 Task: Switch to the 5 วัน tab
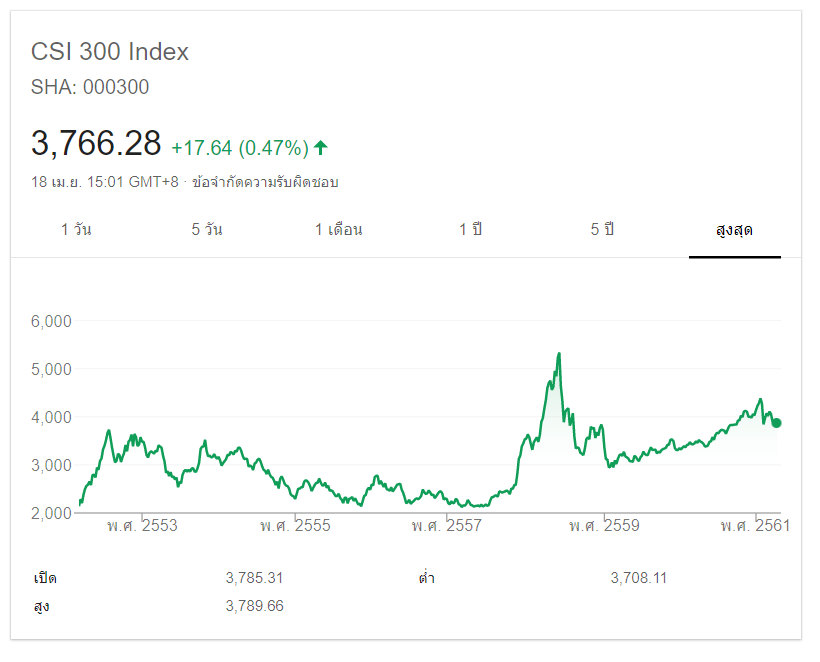pos(207,230)
